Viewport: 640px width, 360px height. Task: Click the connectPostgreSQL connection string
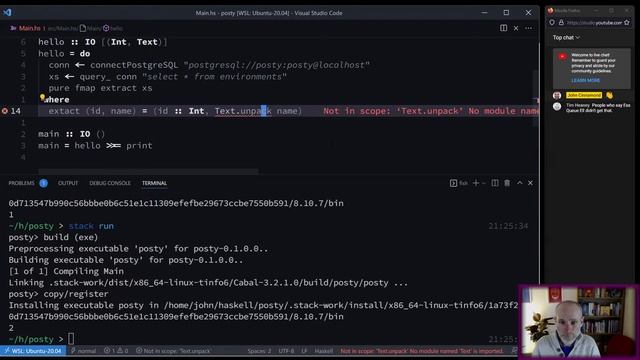277,65
